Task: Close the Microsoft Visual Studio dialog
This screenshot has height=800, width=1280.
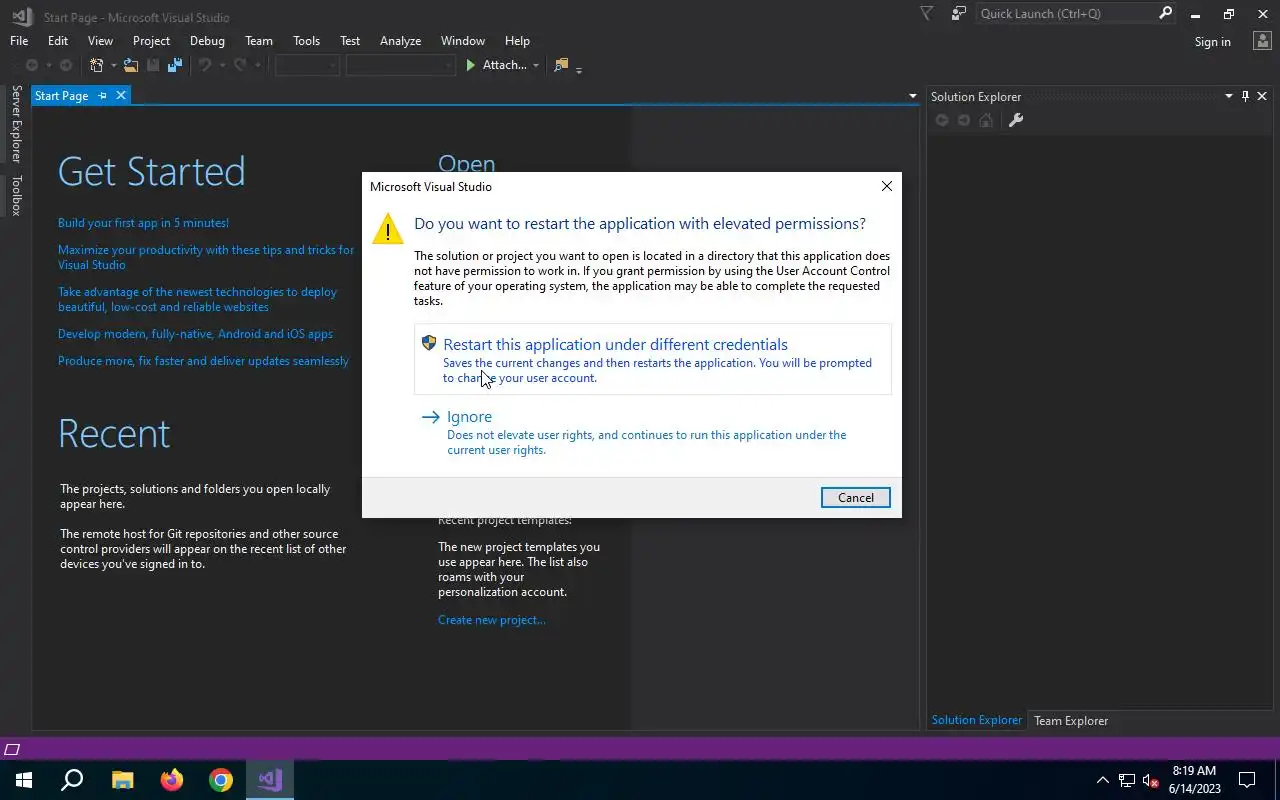Action: [x=886, y=186]
